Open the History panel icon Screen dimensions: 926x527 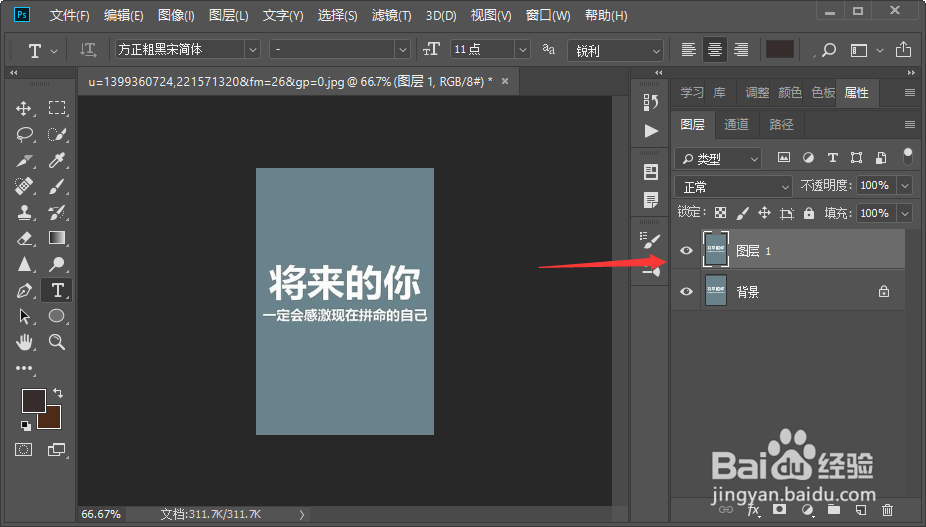(x=651, y=102)
